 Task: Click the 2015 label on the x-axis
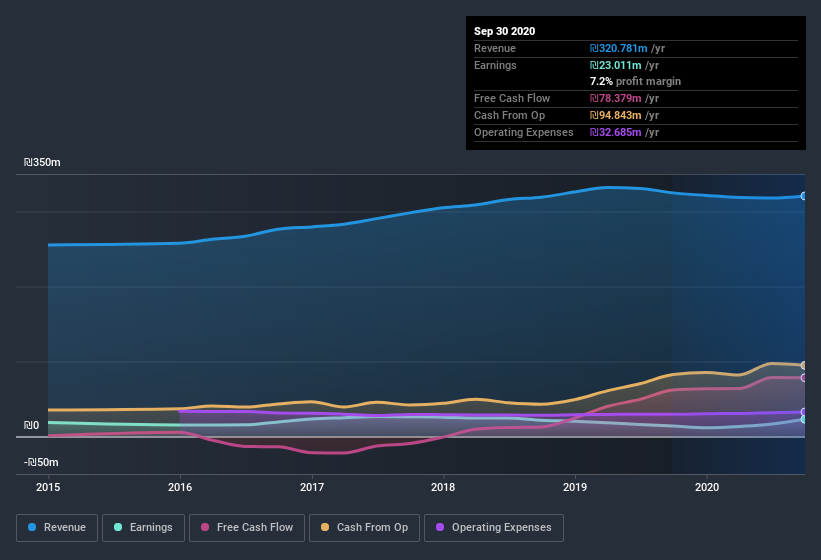point(48,488)
